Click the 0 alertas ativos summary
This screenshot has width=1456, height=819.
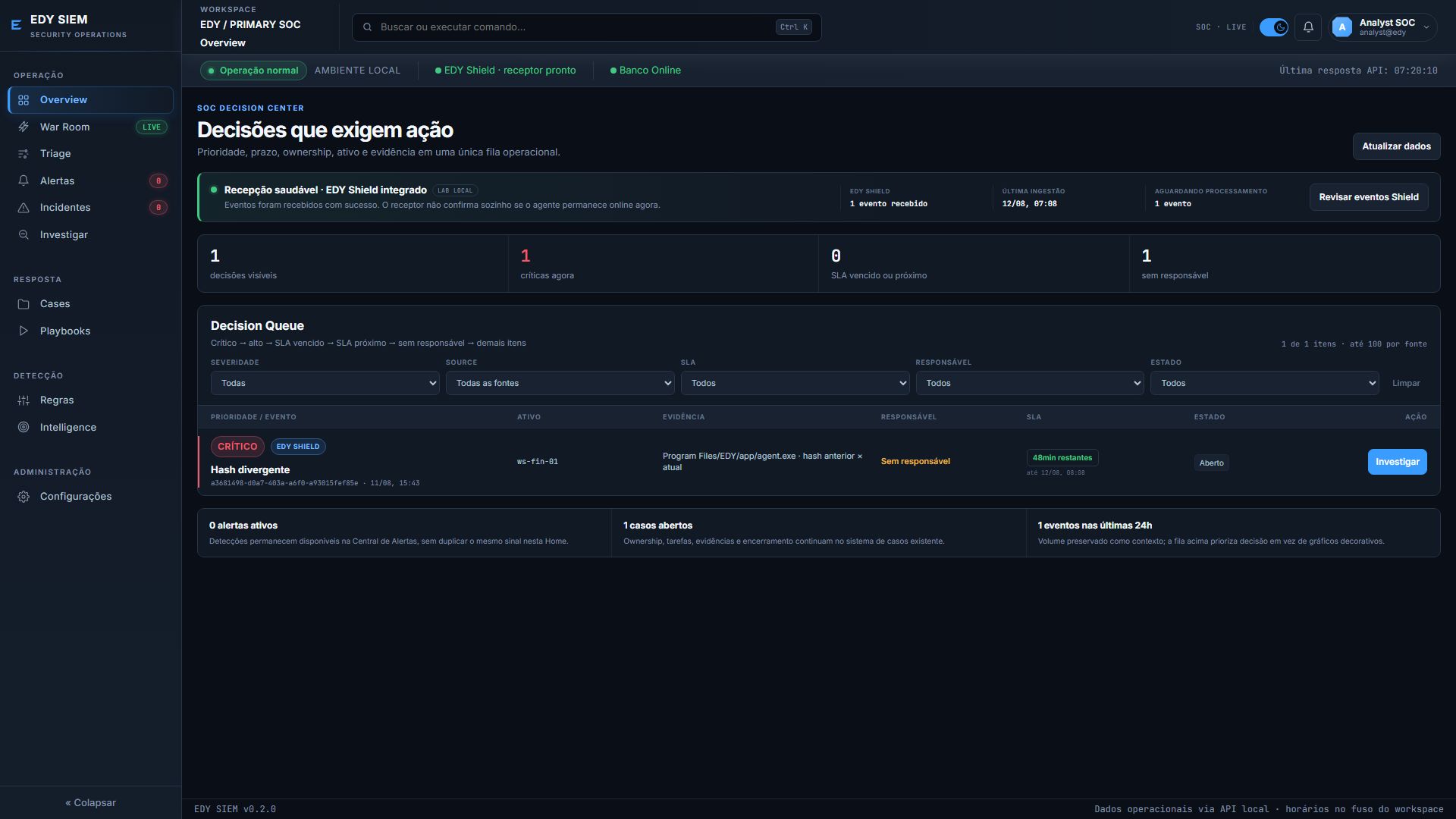tap(404, 533)
